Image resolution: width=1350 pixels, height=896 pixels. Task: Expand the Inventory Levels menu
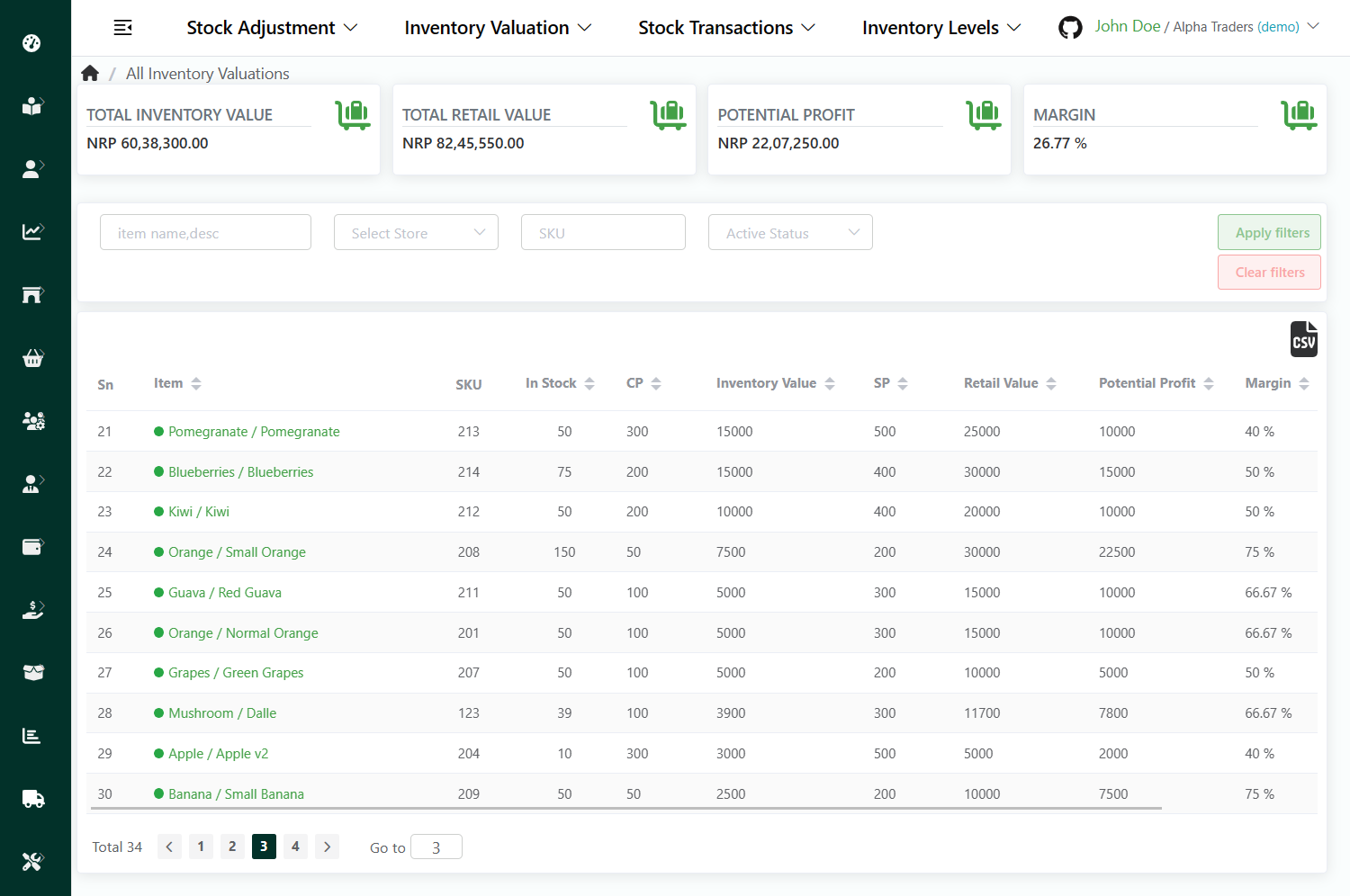(x=941, y=28)
